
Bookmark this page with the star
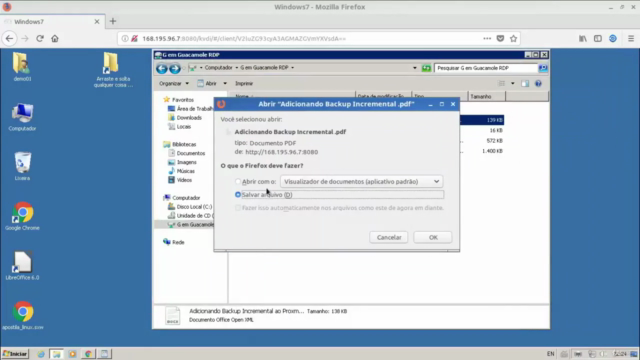pyautogui.click(x=513, y=38)
